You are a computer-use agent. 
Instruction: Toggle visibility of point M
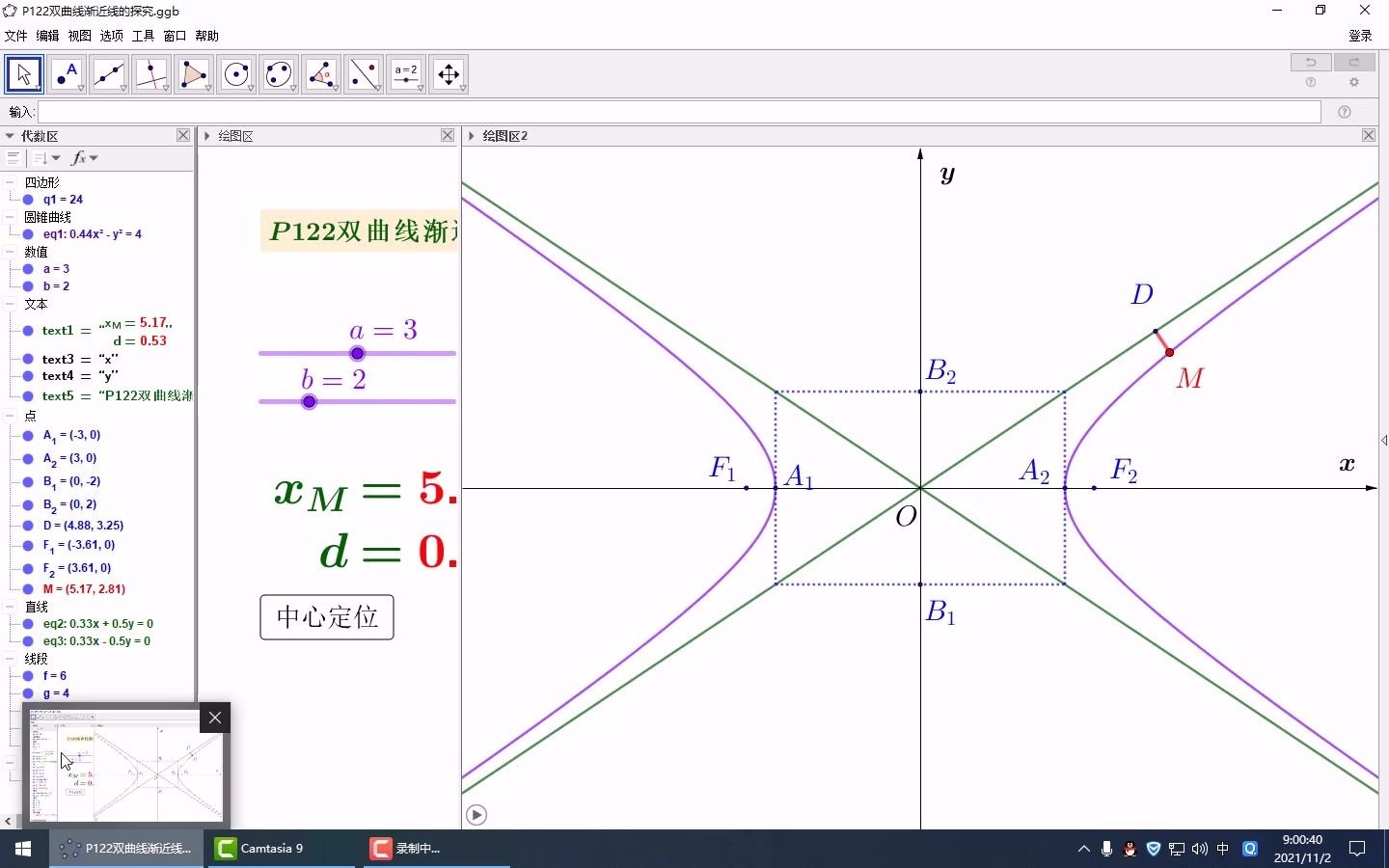(x=29, y=589)
